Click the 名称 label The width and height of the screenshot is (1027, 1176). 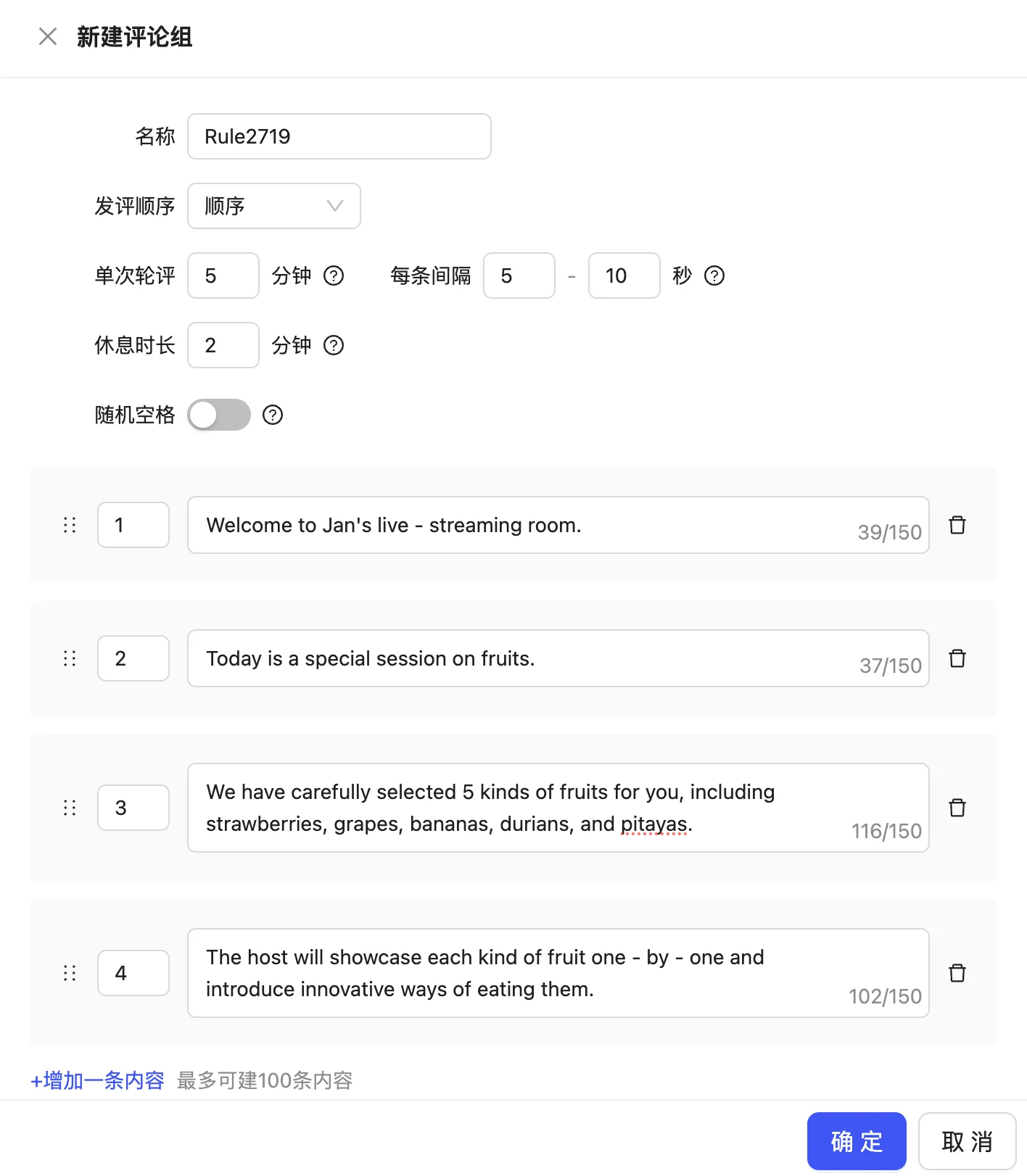[155, 136]
